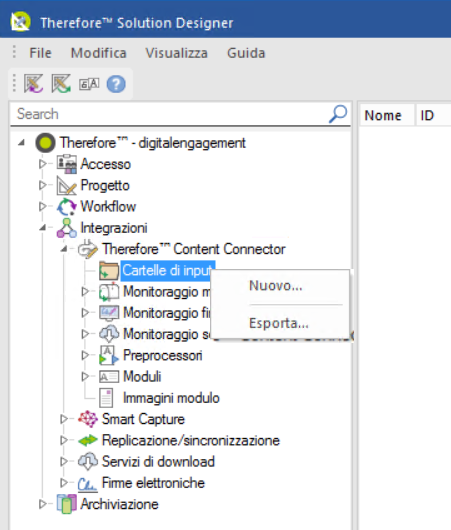Select the Replicazione/sincronizzazione tree item
The image size is (451, 530).
point(191,440)
